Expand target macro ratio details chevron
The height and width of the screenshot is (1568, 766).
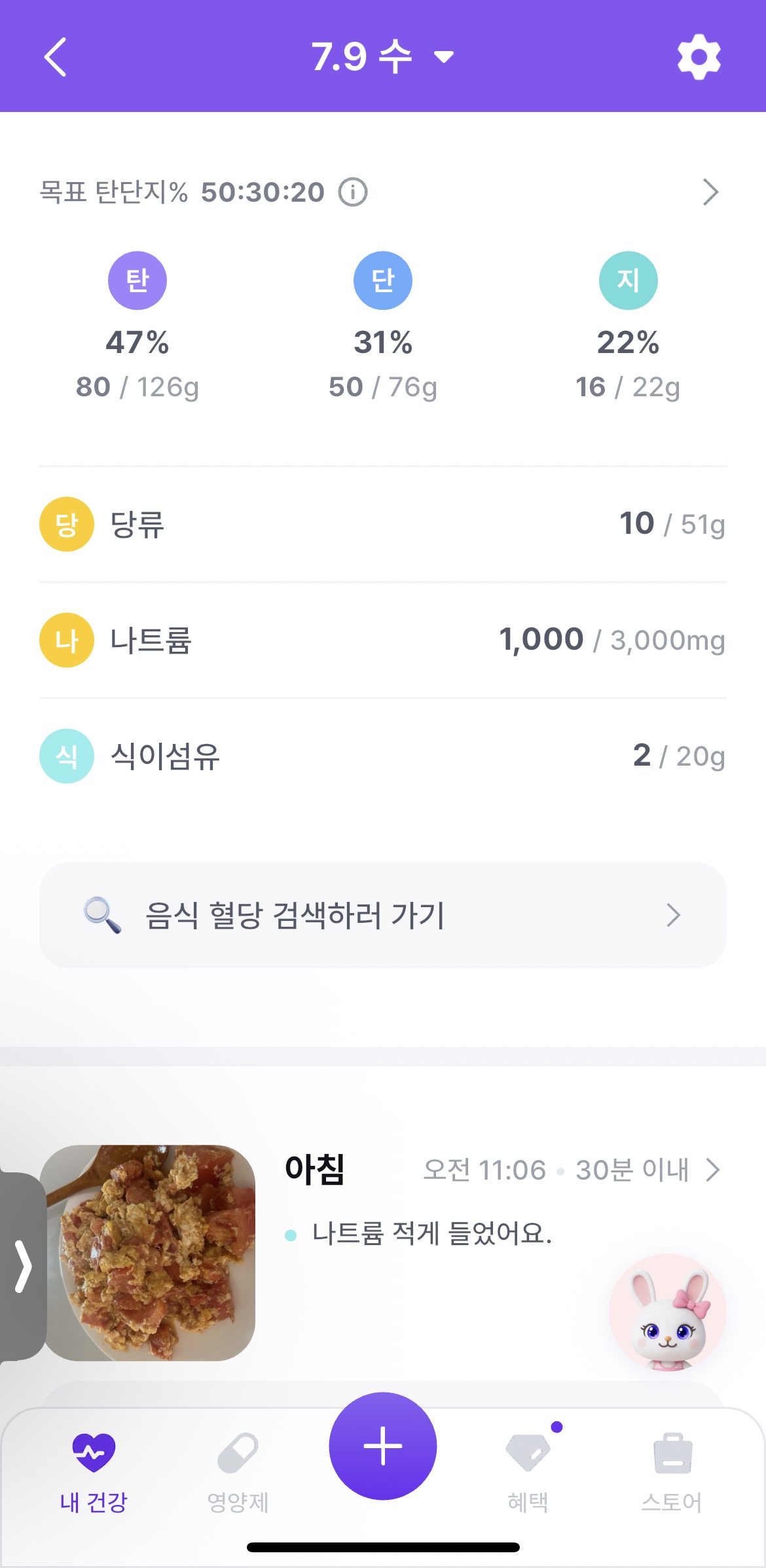click(x=710, y=193)
